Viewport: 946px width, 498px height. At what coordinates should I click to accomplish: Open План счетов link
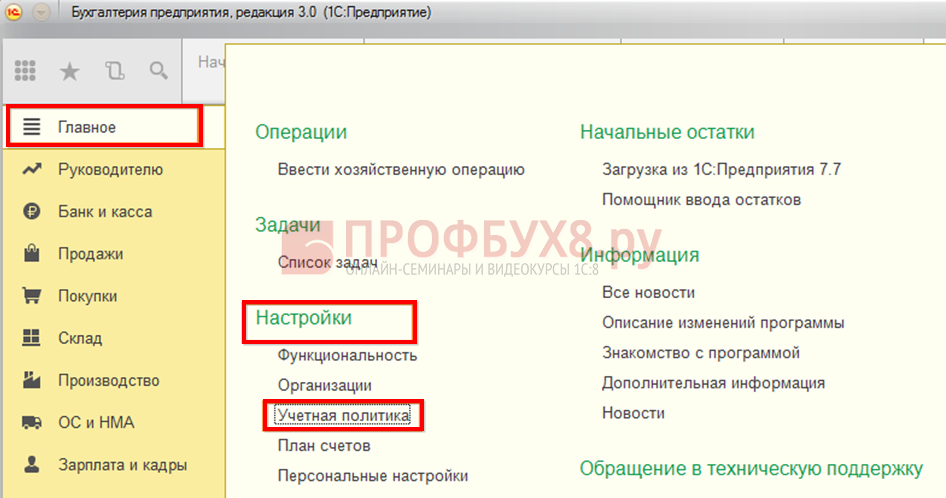pos(324,445)
